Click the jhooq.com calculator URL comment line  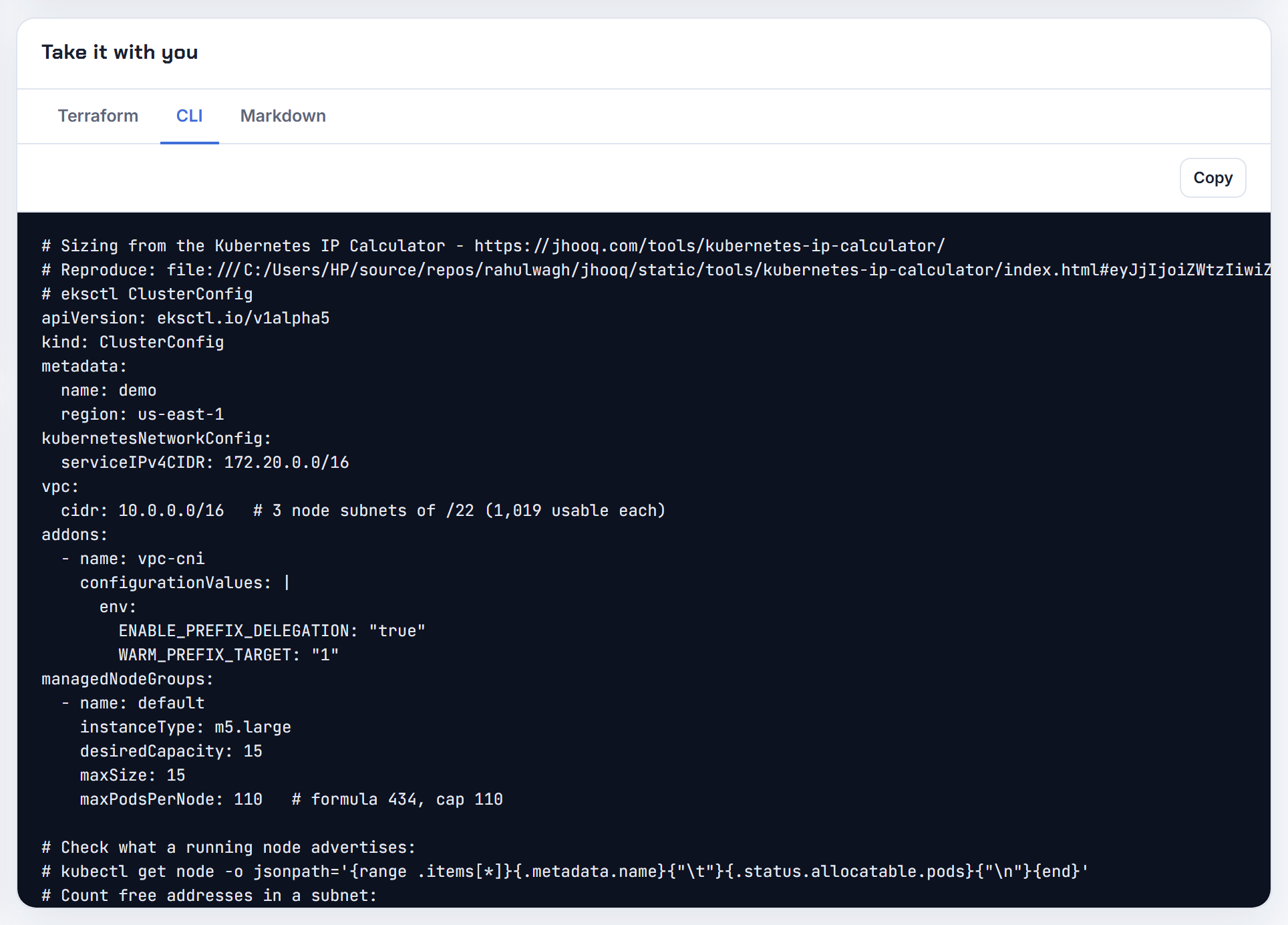493,246
